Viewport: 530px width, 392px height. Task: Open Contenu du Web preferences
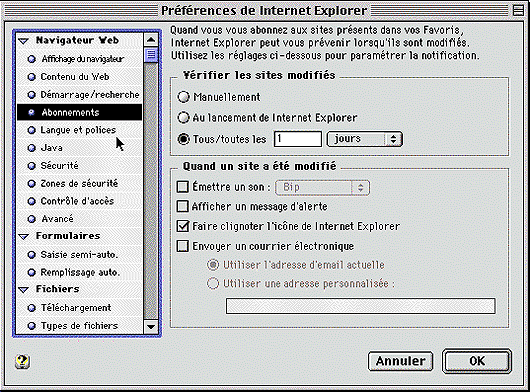pyautogui.click(x=75, y=77)
